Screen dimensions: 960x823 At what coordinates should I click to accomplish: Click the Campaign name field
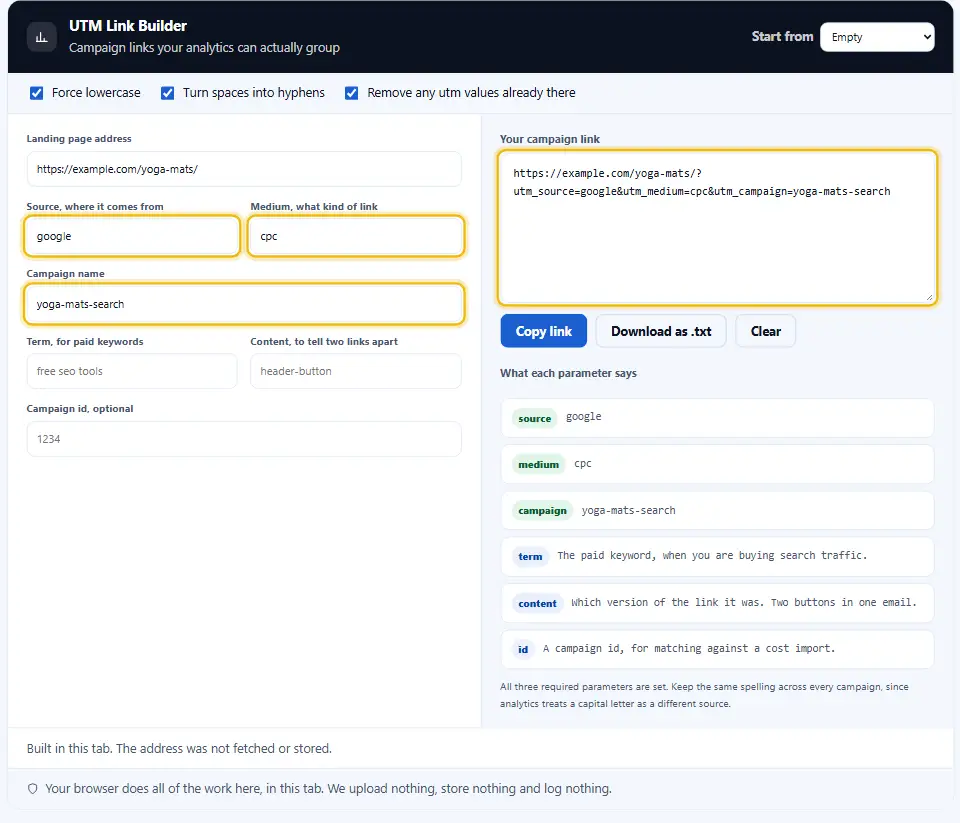point(244,304)
